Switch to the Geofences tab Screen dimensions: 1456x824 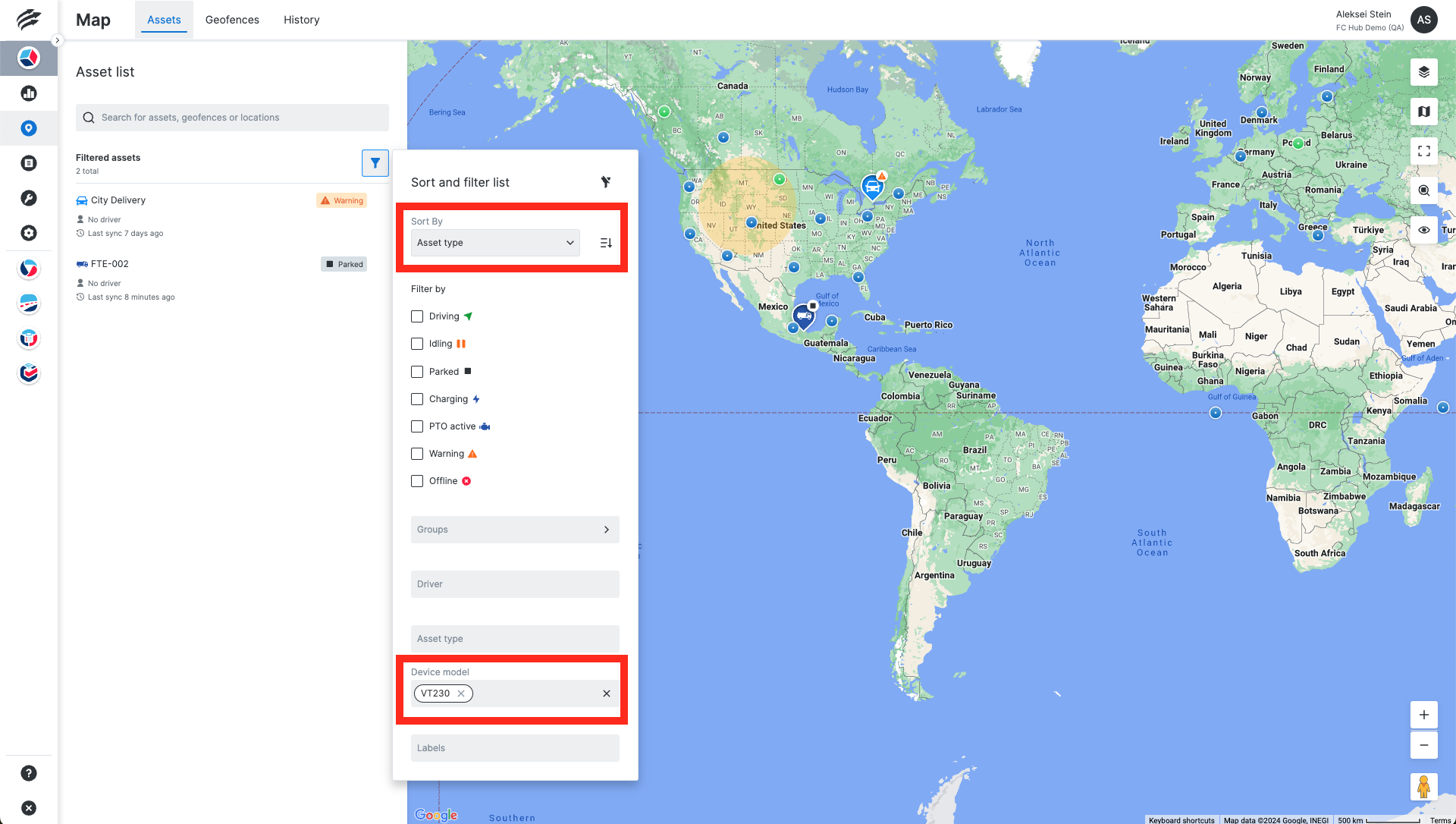tap(232, 19)
